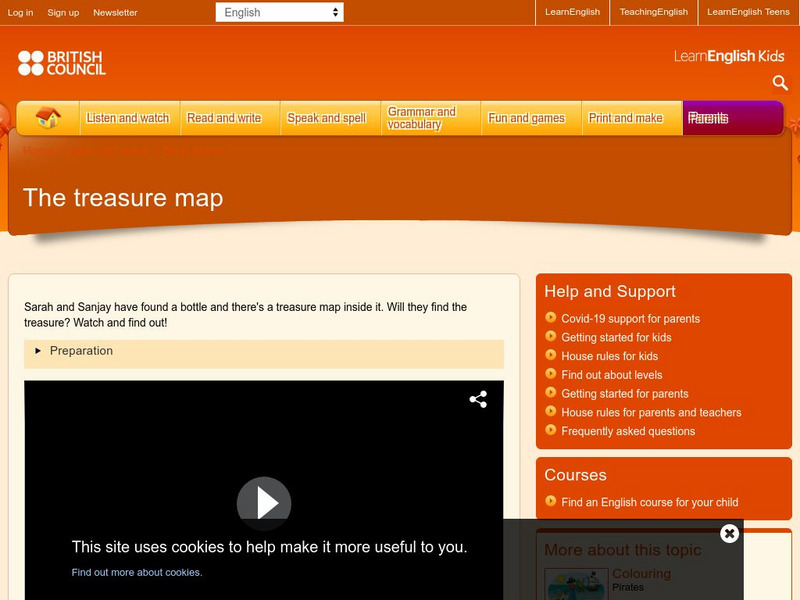Go to LearnEnglish site tab
The image size is (800, 600).
[x=572, y=12]
